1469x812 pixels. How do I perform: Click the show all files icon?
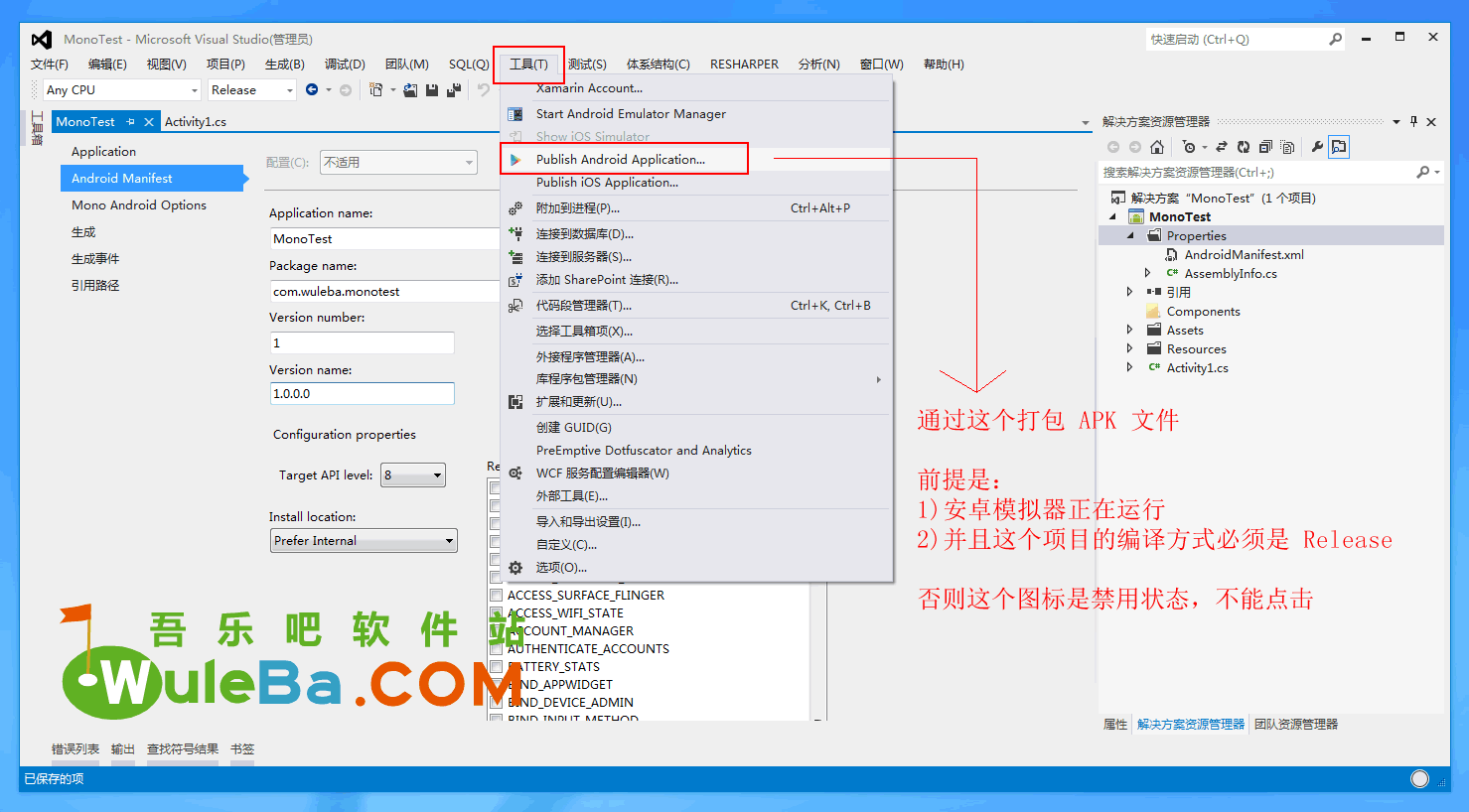coord(1287,147)
